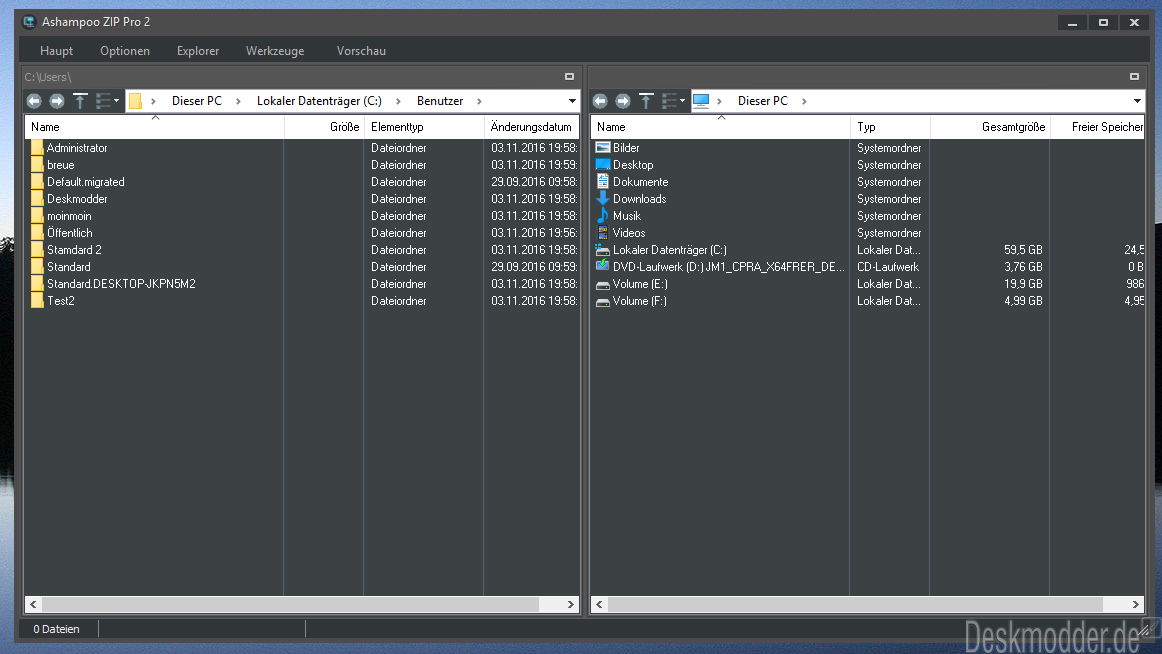This screenshot has width=1162, height=654.
Task: Open the Explorer menu
Action: click(198, 51)
